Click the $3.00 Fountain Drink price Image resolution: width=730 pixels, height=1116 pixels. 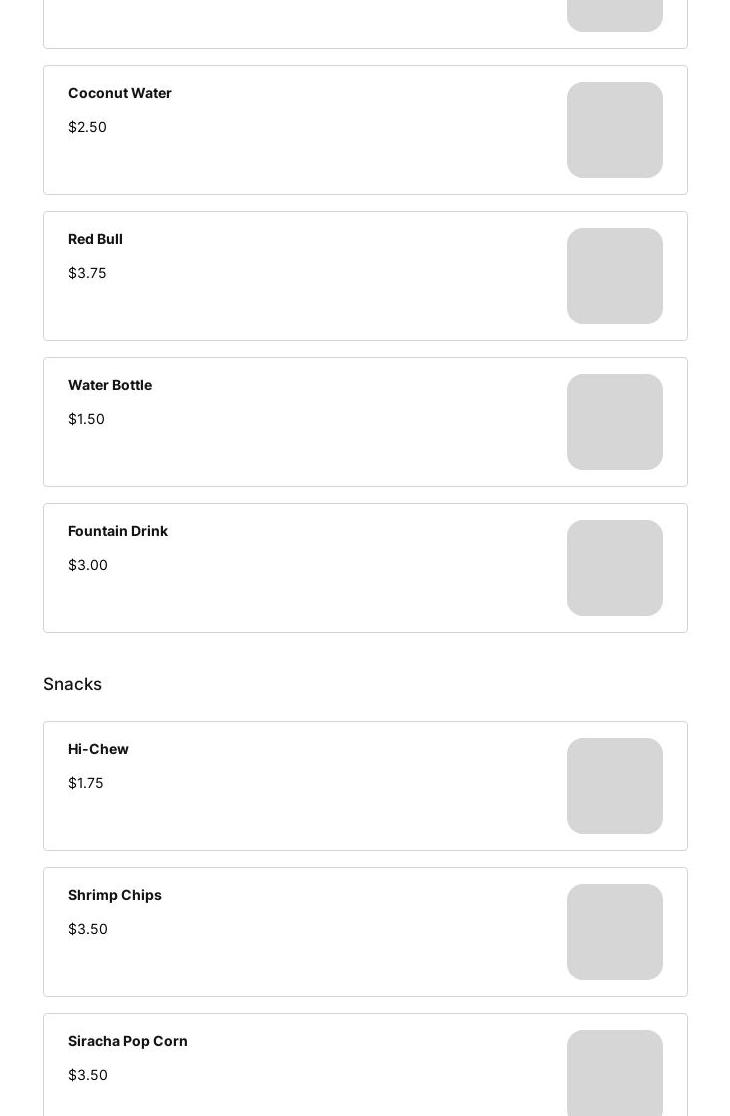click(88, 565)
